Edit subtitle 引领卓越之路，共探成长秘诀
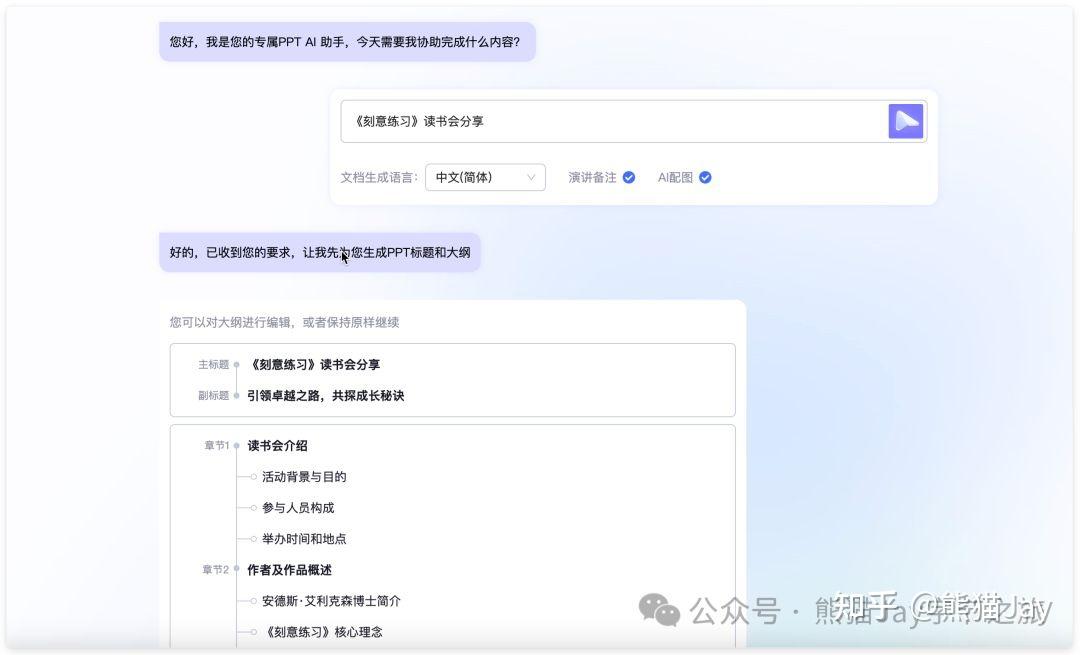 [x=326, y=395]
